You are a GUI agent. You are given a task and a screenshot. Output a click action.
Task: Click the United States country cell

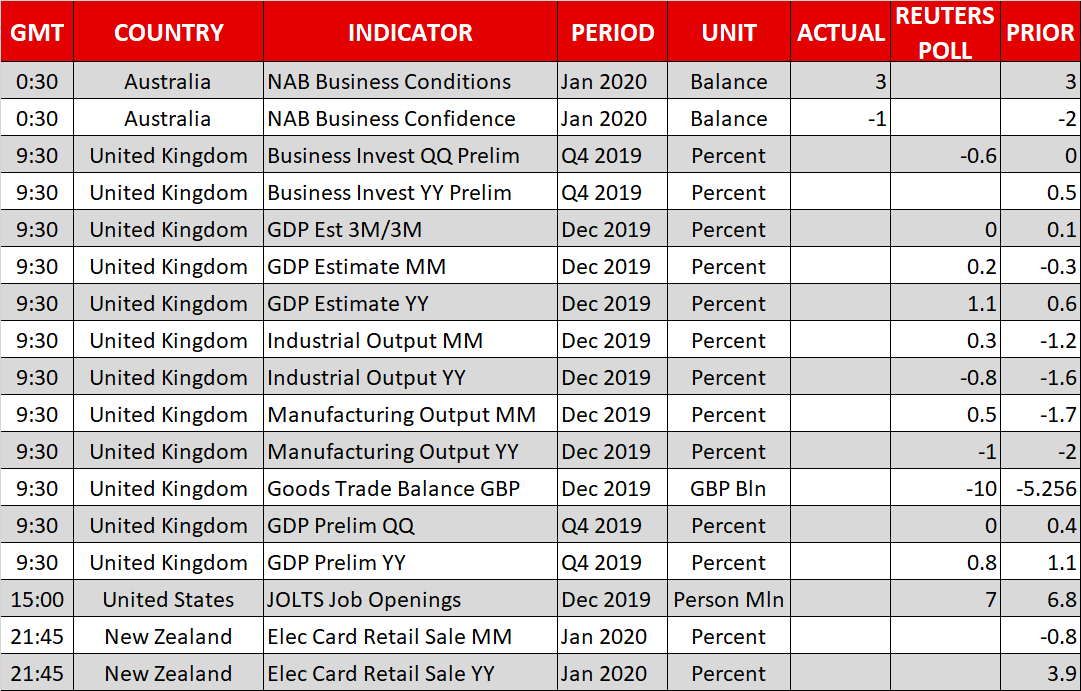[x=168, y=600]
